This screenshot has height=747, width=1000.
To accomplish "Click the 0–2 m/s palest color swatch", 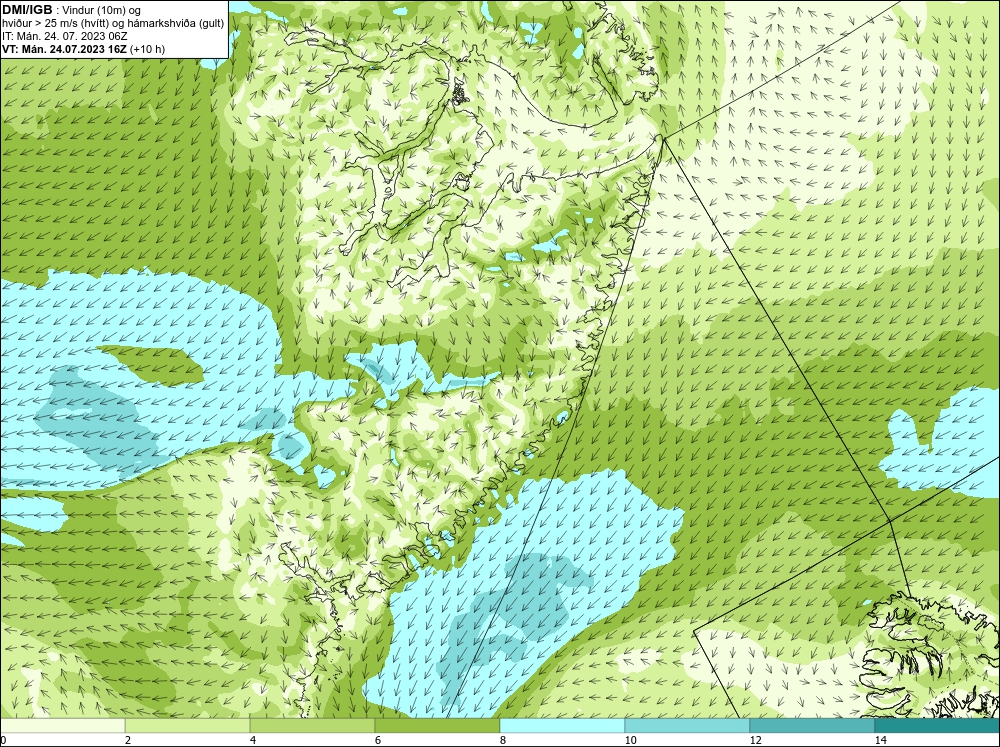I will pos(62,725).
